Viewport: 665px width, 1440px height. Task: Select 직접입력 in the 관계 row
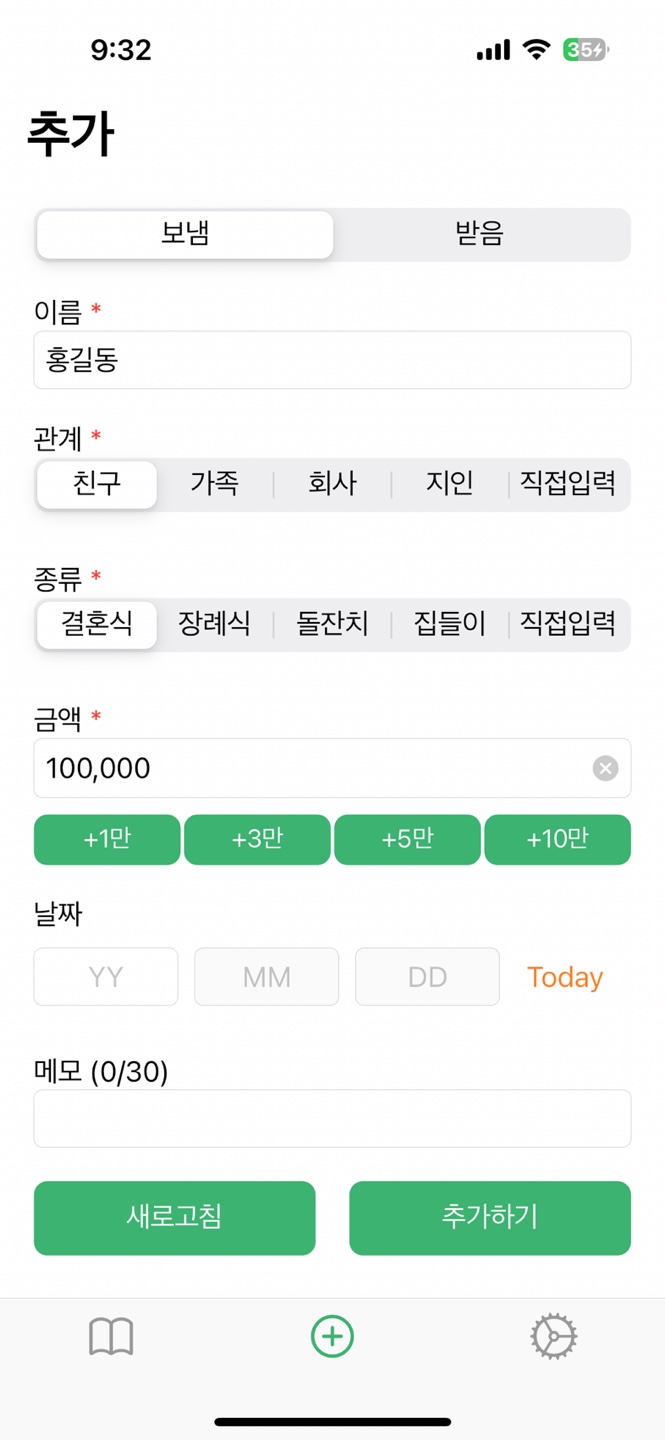pyautogui.click(x=568, y=485)
